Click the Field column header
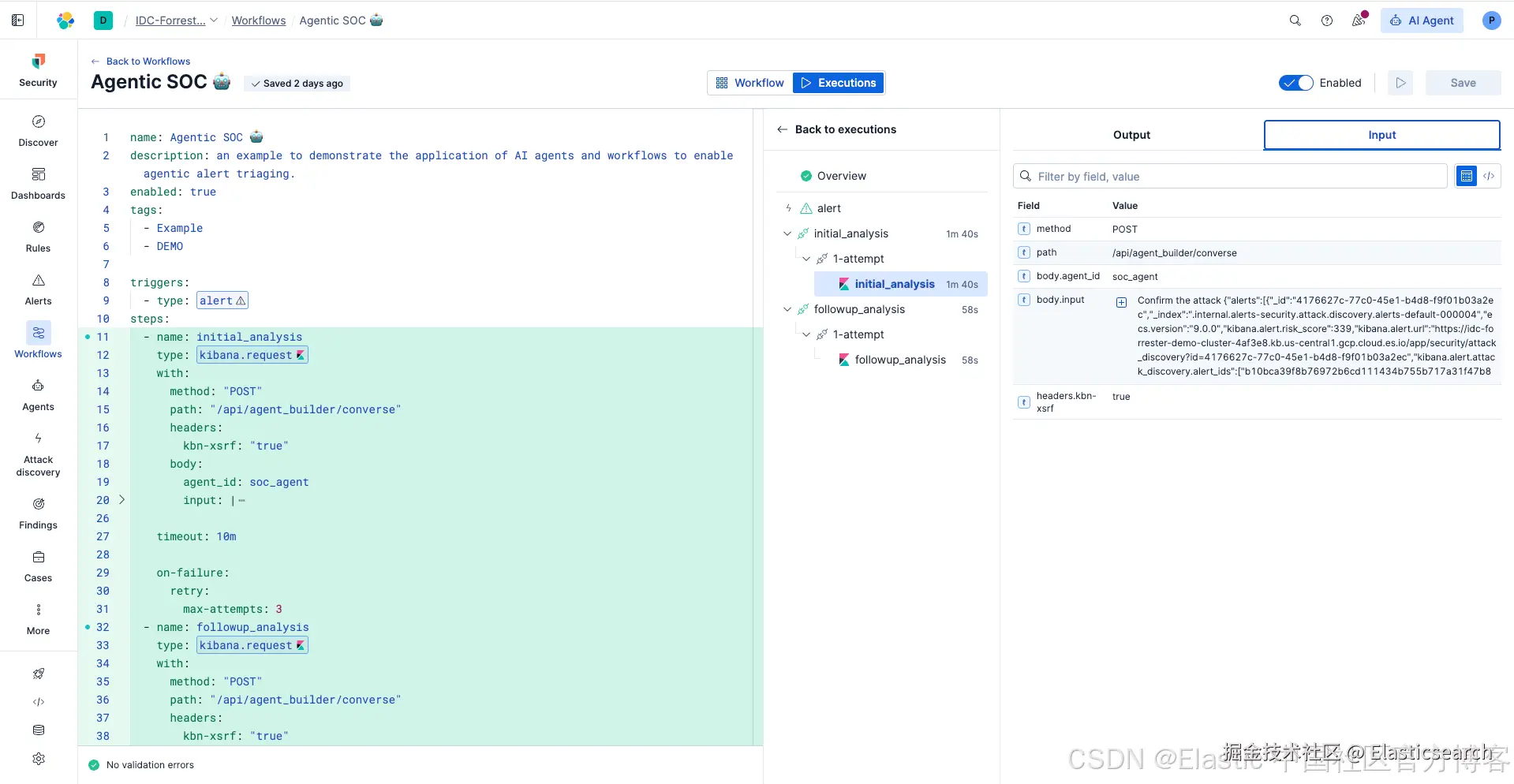Image resolution: width=1514 pixels, height=784 pixels. [1028, 206]
